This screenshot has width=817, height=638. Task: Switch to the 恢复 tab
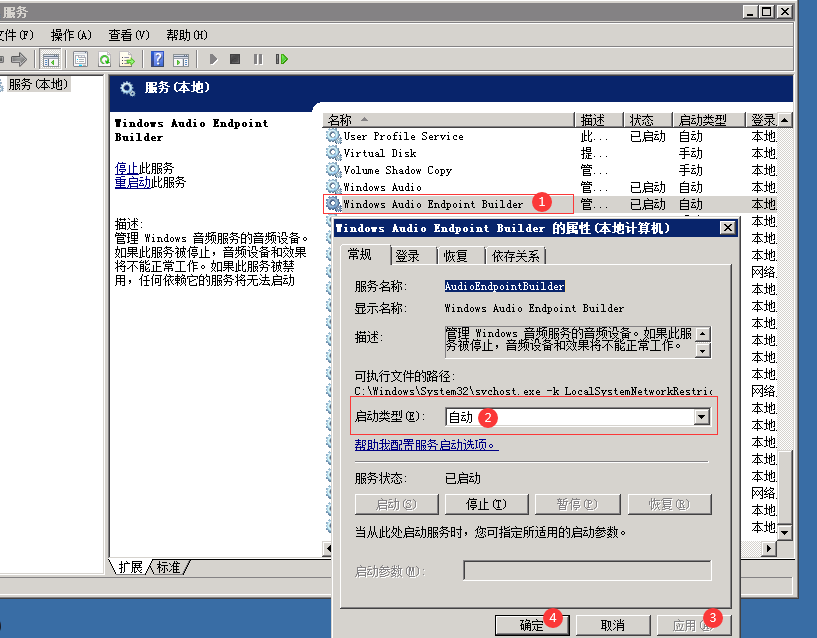(460, 256)
